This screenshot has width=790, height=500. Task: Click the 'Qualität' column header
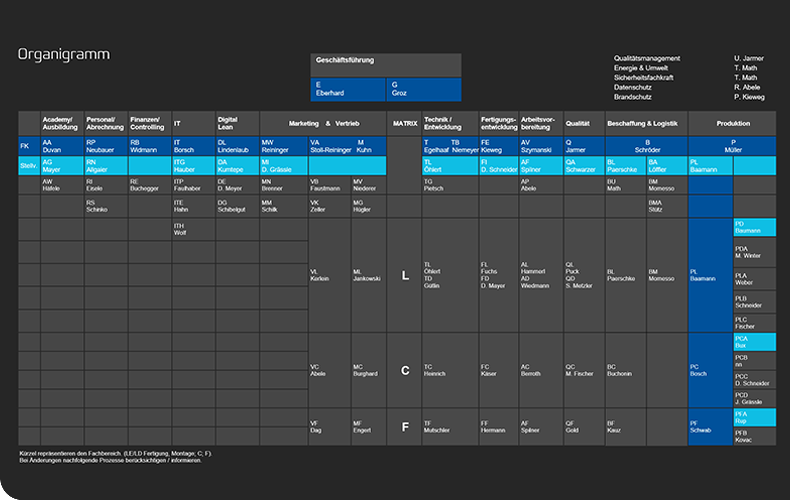584,123
